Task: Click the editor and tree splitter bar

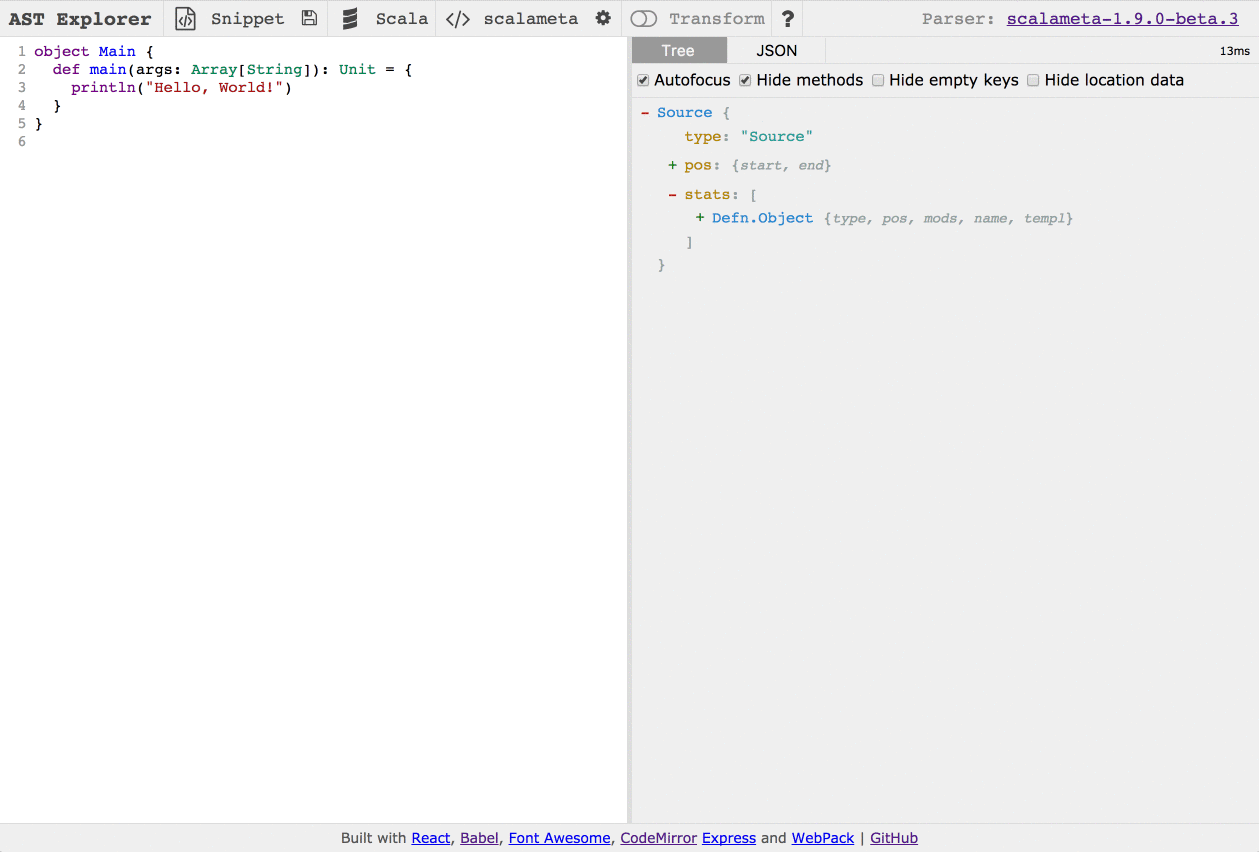Action: pyautogui.click(x=629, y=430)
